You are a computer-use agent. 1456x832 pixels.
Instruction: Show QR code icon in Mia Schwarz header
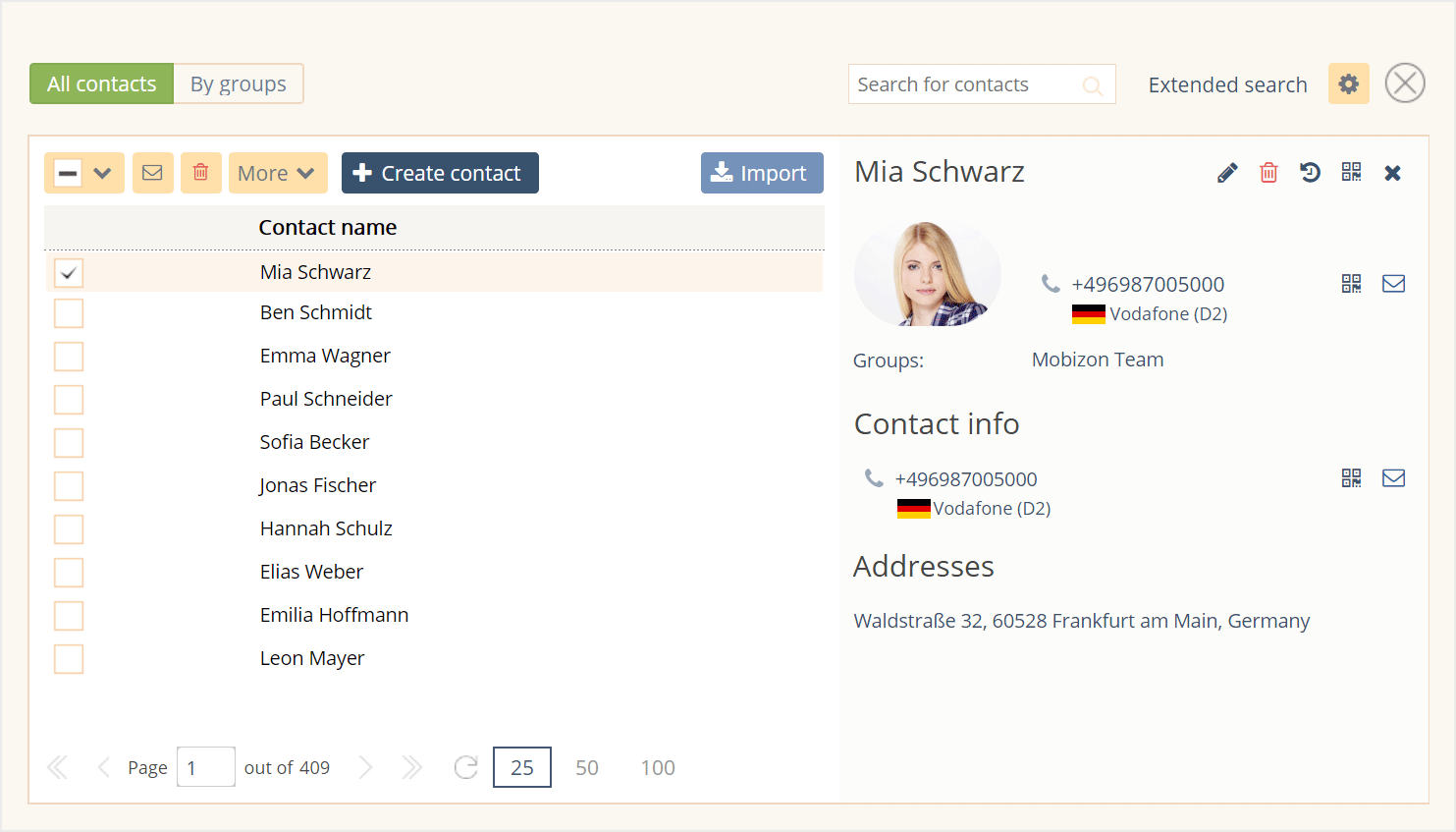pyautogui.click(x=1351, y=172)
